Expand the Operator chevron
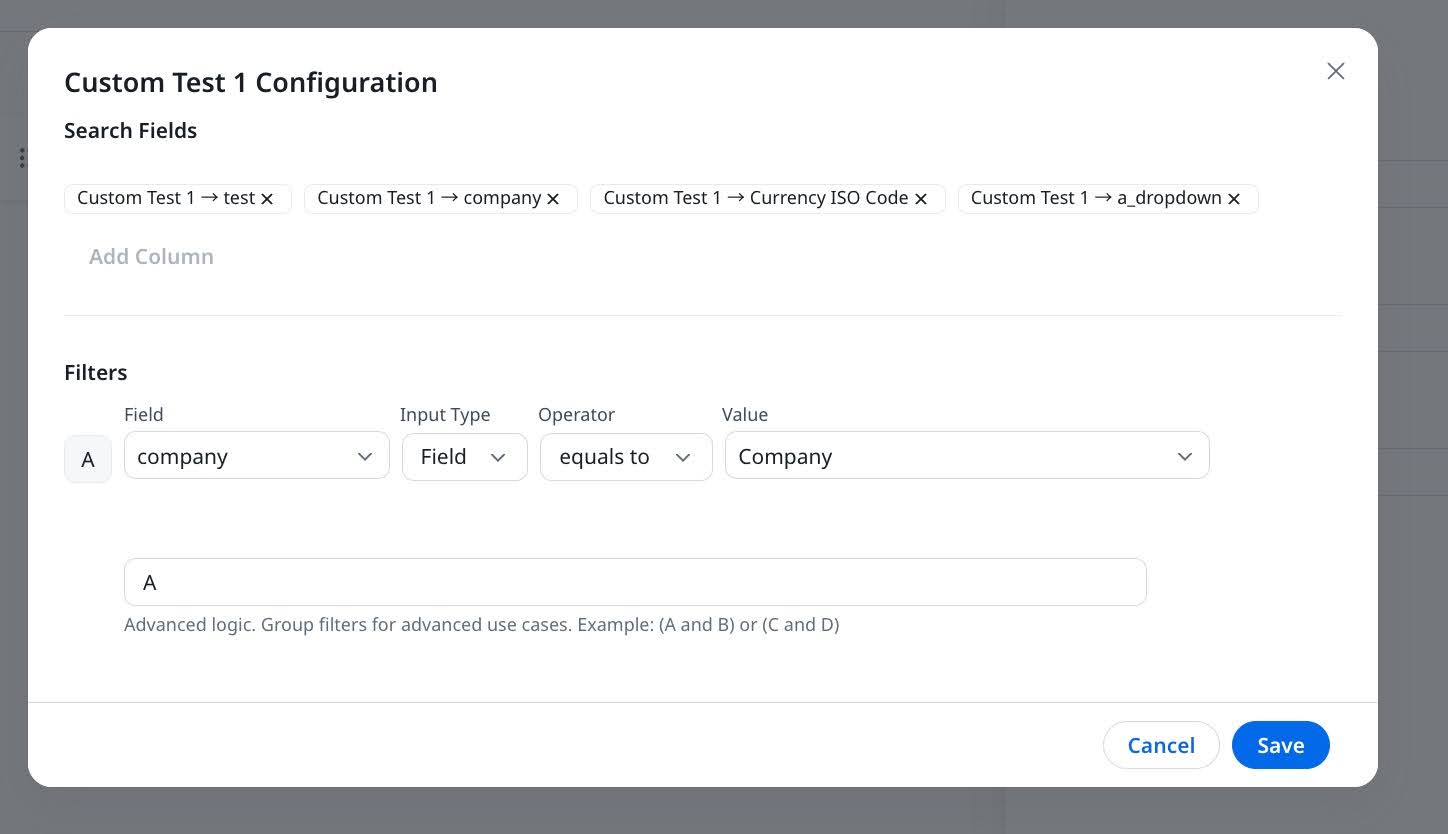The width and height of the screenshot is (1448, 834). click(683, 457)
